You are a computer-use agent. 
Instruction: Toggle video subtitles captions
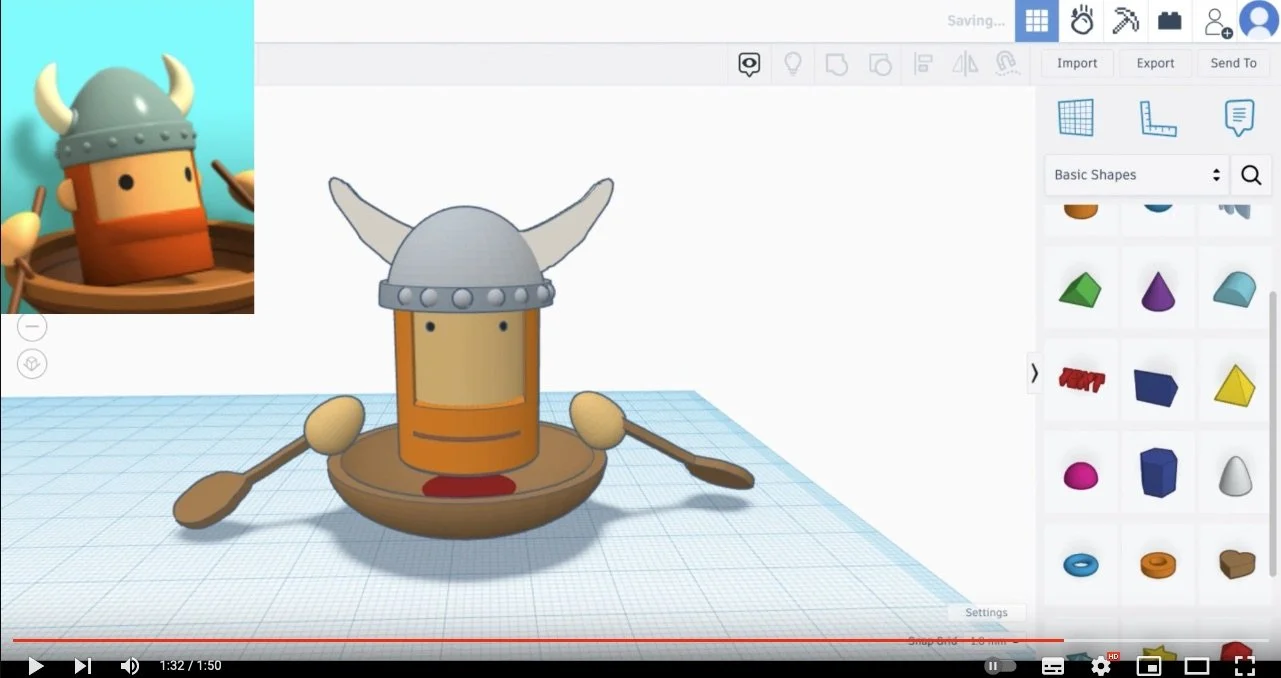click(x=1053, y=665)
